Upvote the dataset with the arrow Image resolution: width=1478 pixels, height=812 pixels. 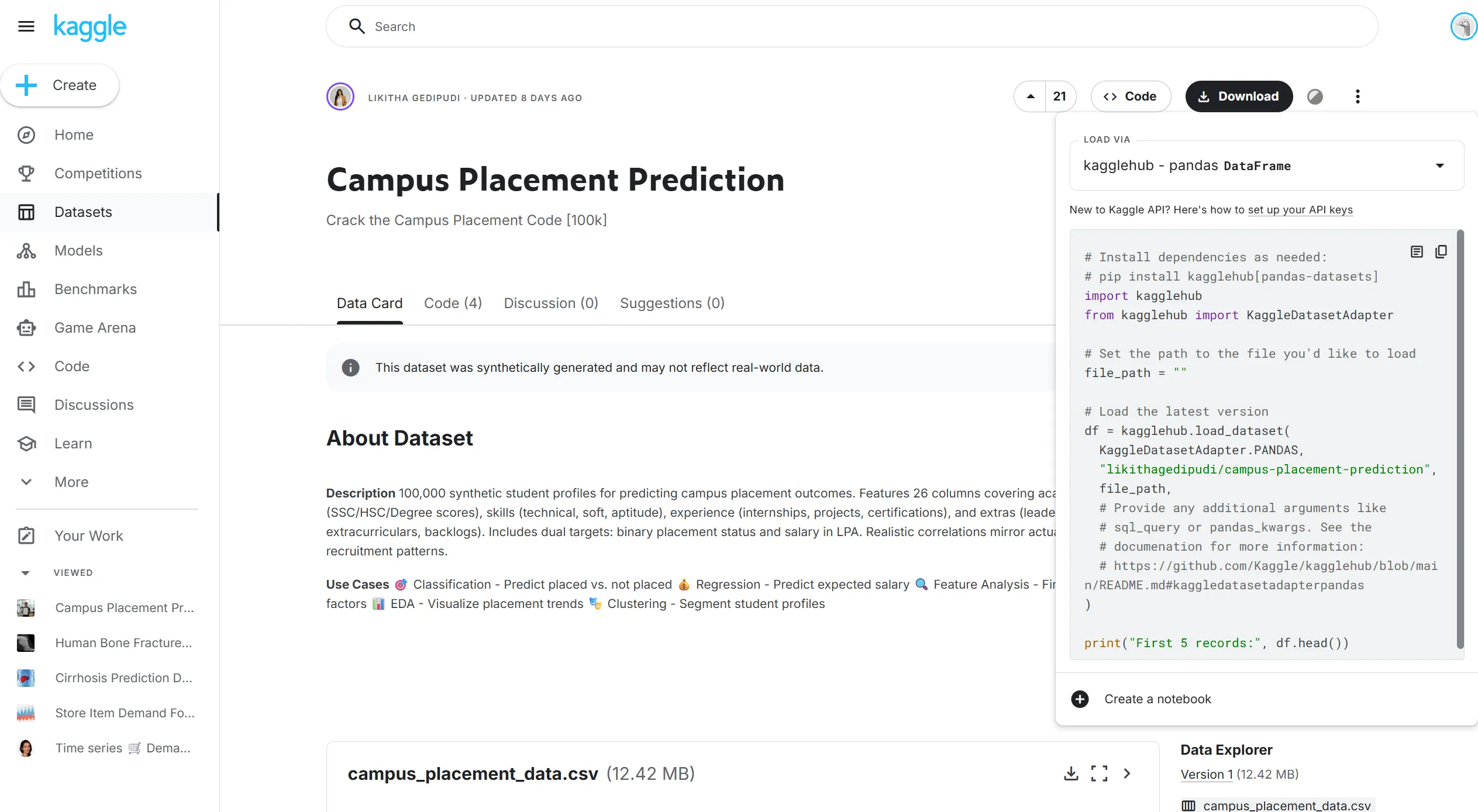pos(1030,96)
